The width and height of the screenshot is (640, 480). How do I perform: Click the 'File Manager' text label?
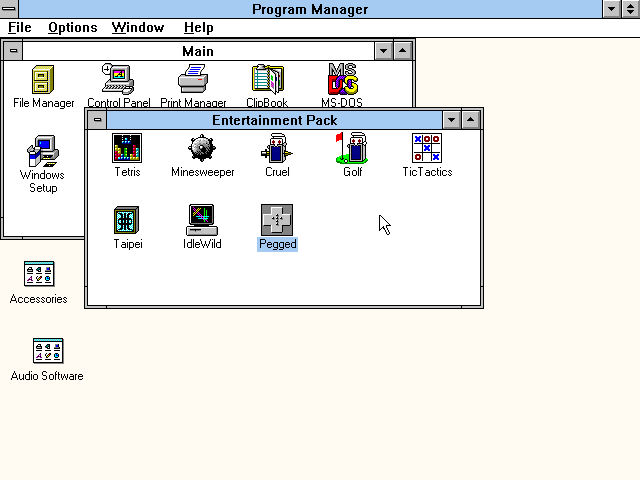[x=44, y=103]
